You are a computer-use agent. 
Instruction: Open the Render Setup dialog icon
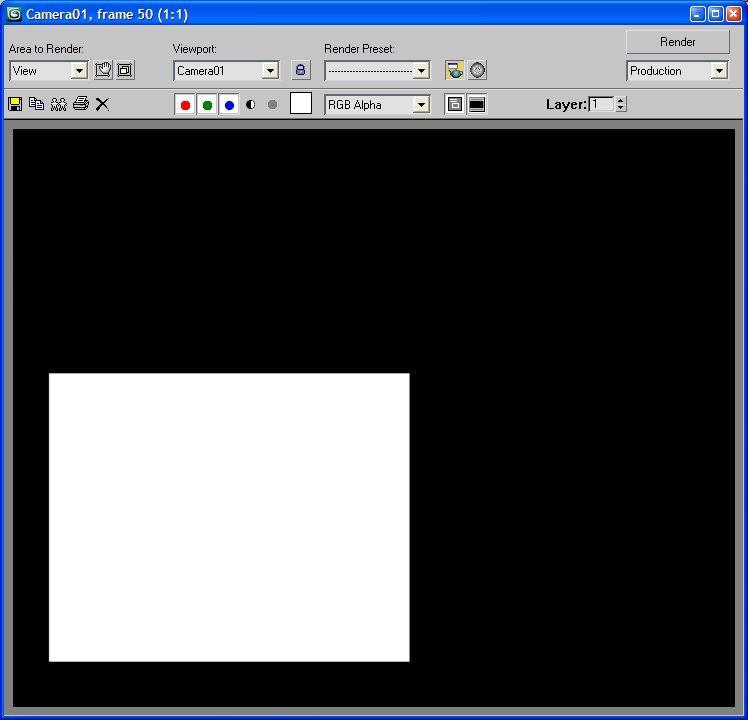(455, 70)
